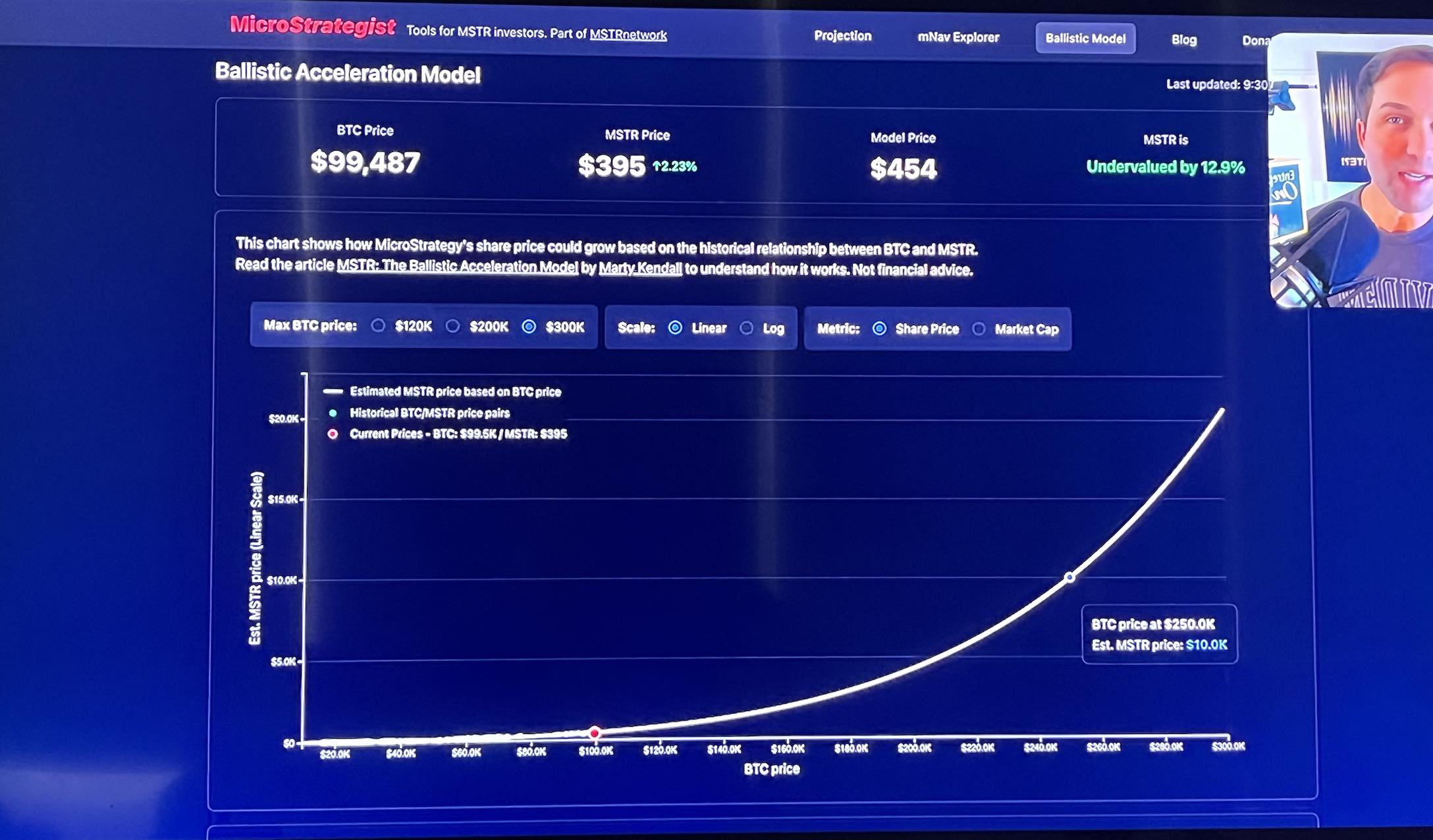
Task: Click the $100.0K x-axis label
Action: point(596,751)
